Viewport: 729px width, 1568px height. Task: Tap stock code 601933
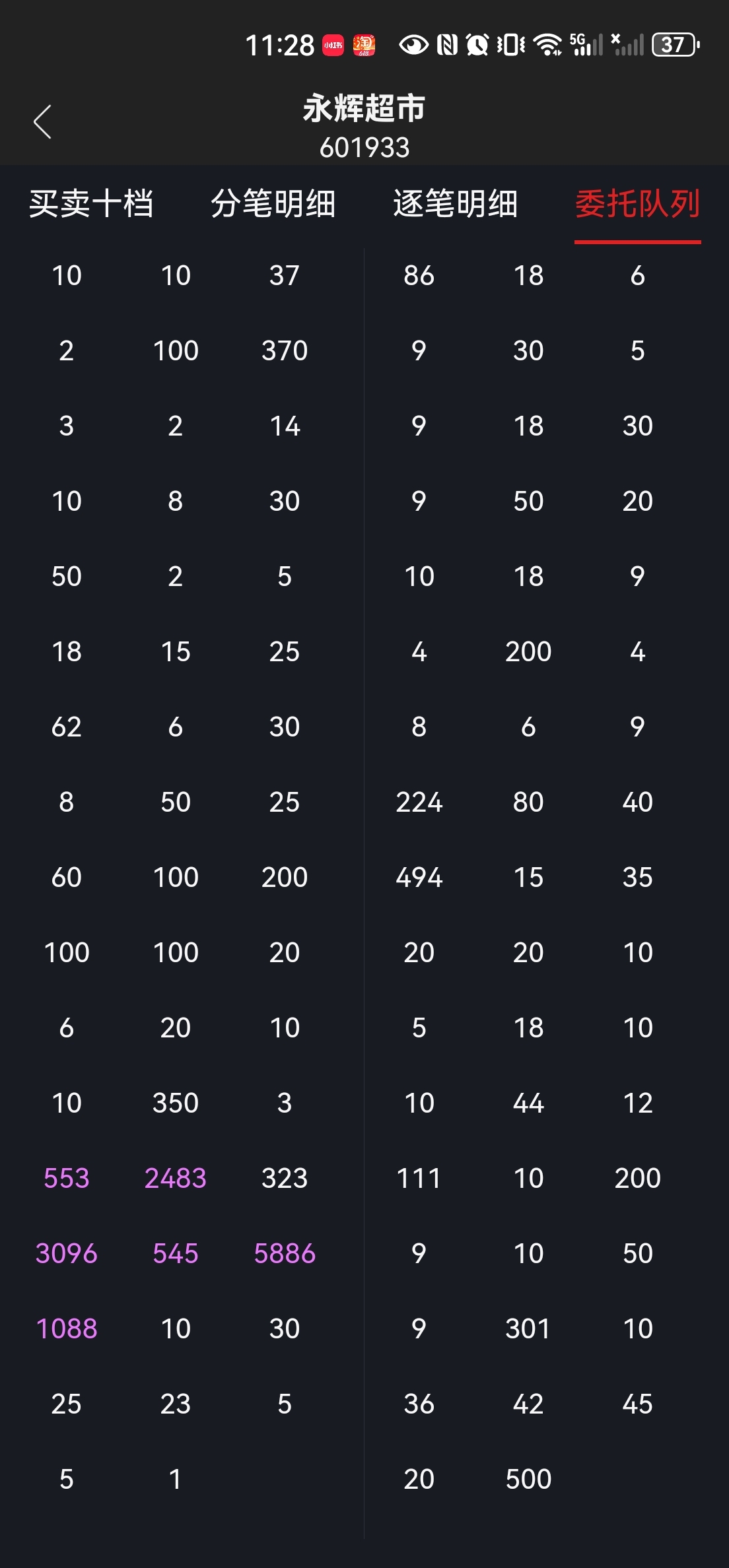click(x=364, y=148)
